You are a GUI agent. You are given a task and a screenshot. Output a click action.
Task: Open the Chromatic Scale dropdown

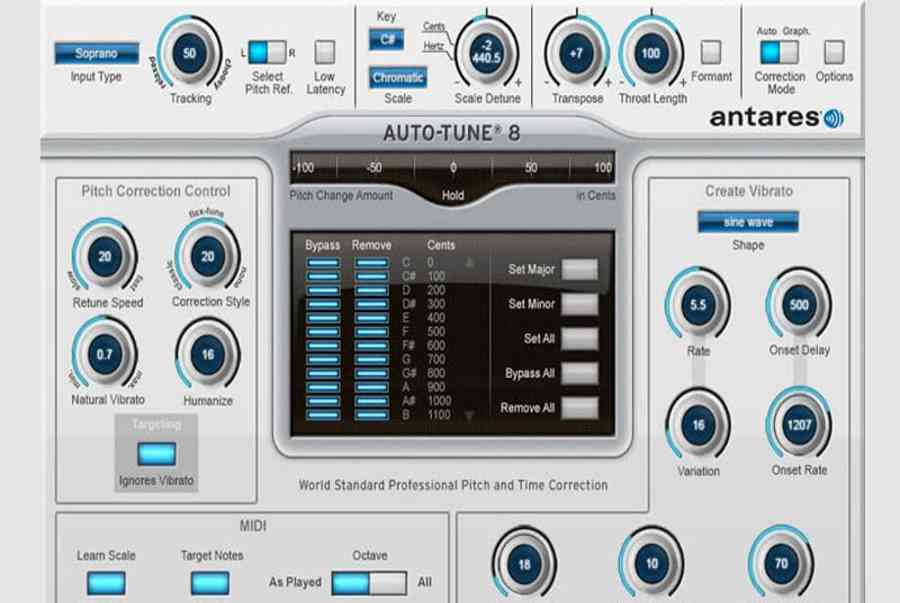(398, 77)
